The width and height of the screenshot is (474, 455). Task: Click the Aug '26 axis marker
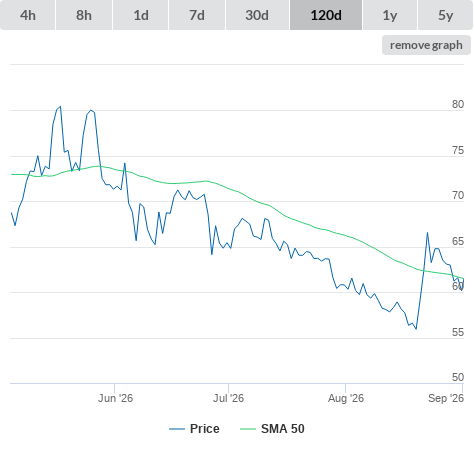tap(346, 398)
